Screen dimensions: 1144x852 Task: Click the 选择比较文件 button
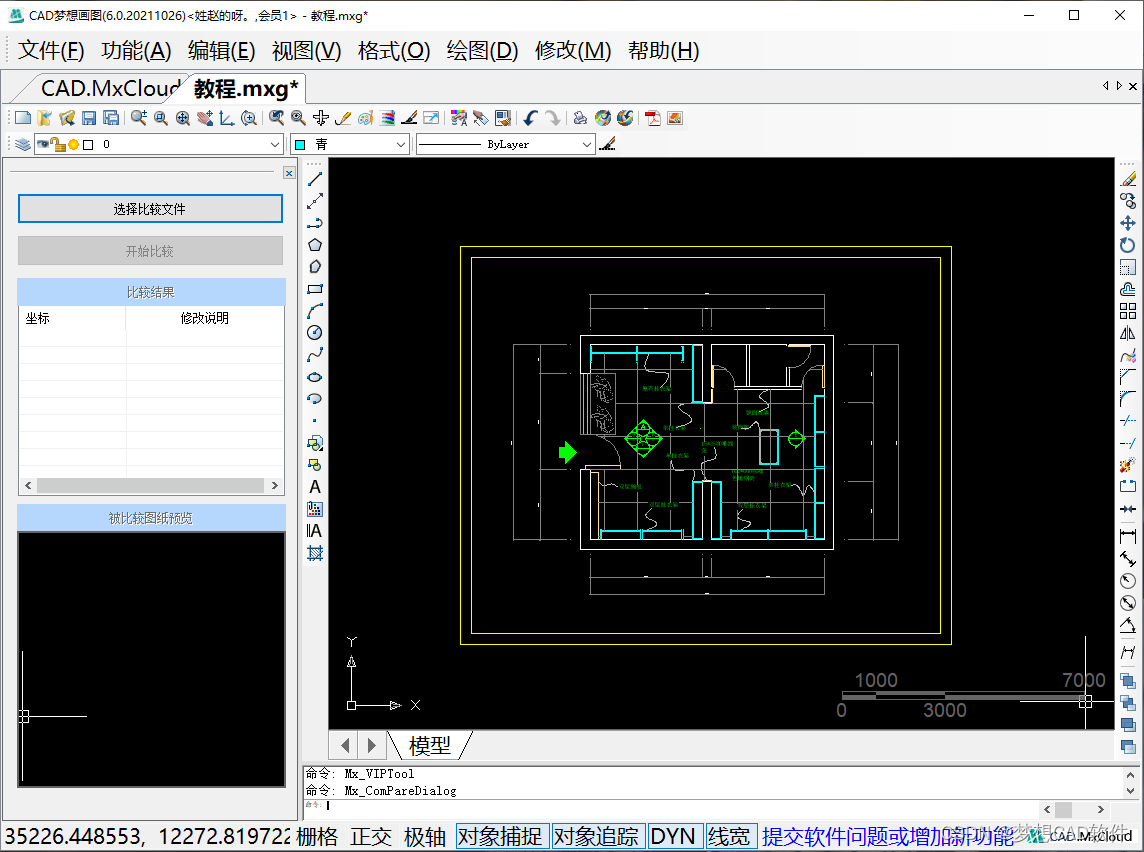tap(150, 209)
